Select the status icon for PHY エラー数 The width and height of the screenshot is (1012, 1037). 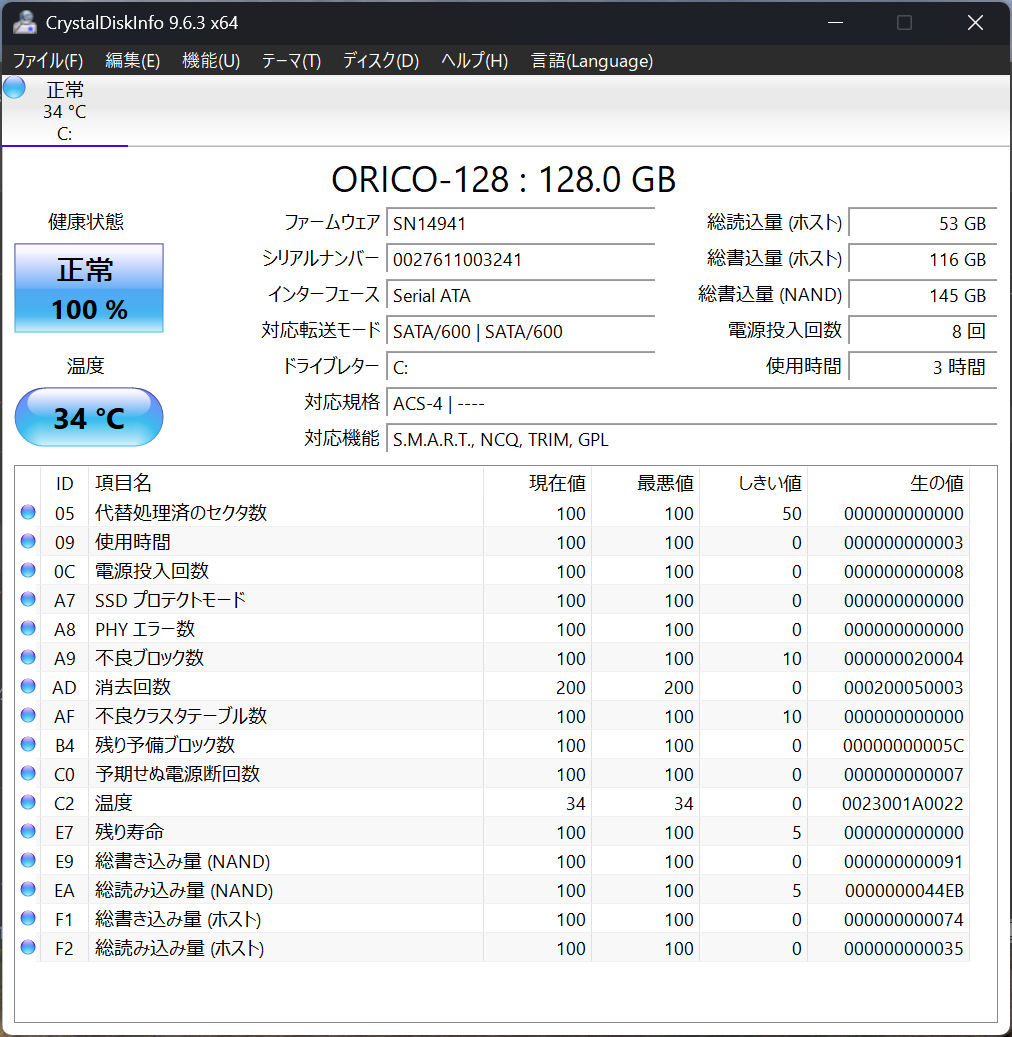pyautogui.click(x=29, y=629)
